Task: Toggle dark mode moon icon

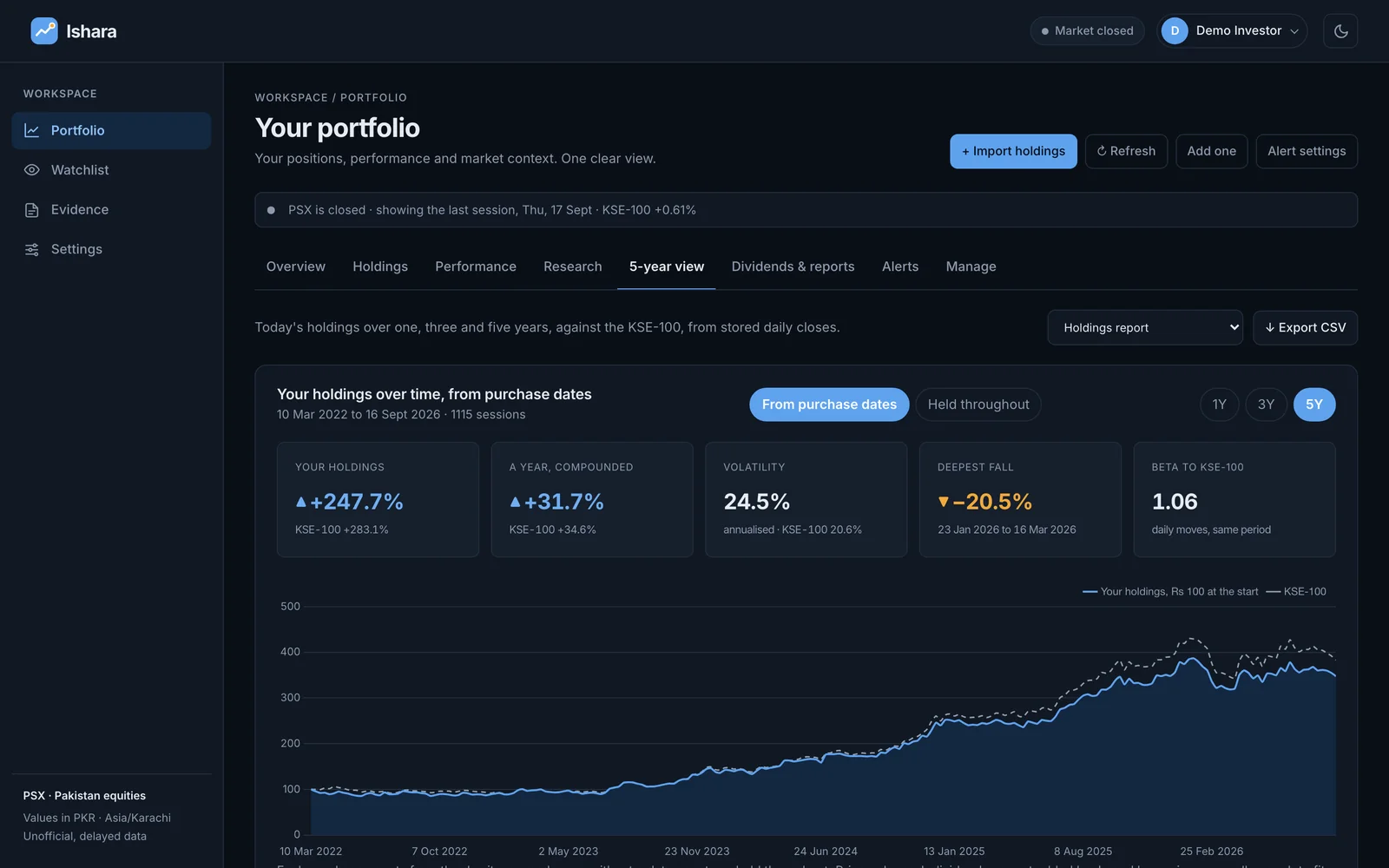Action: pyautogui.click(x=1340, y=31)
